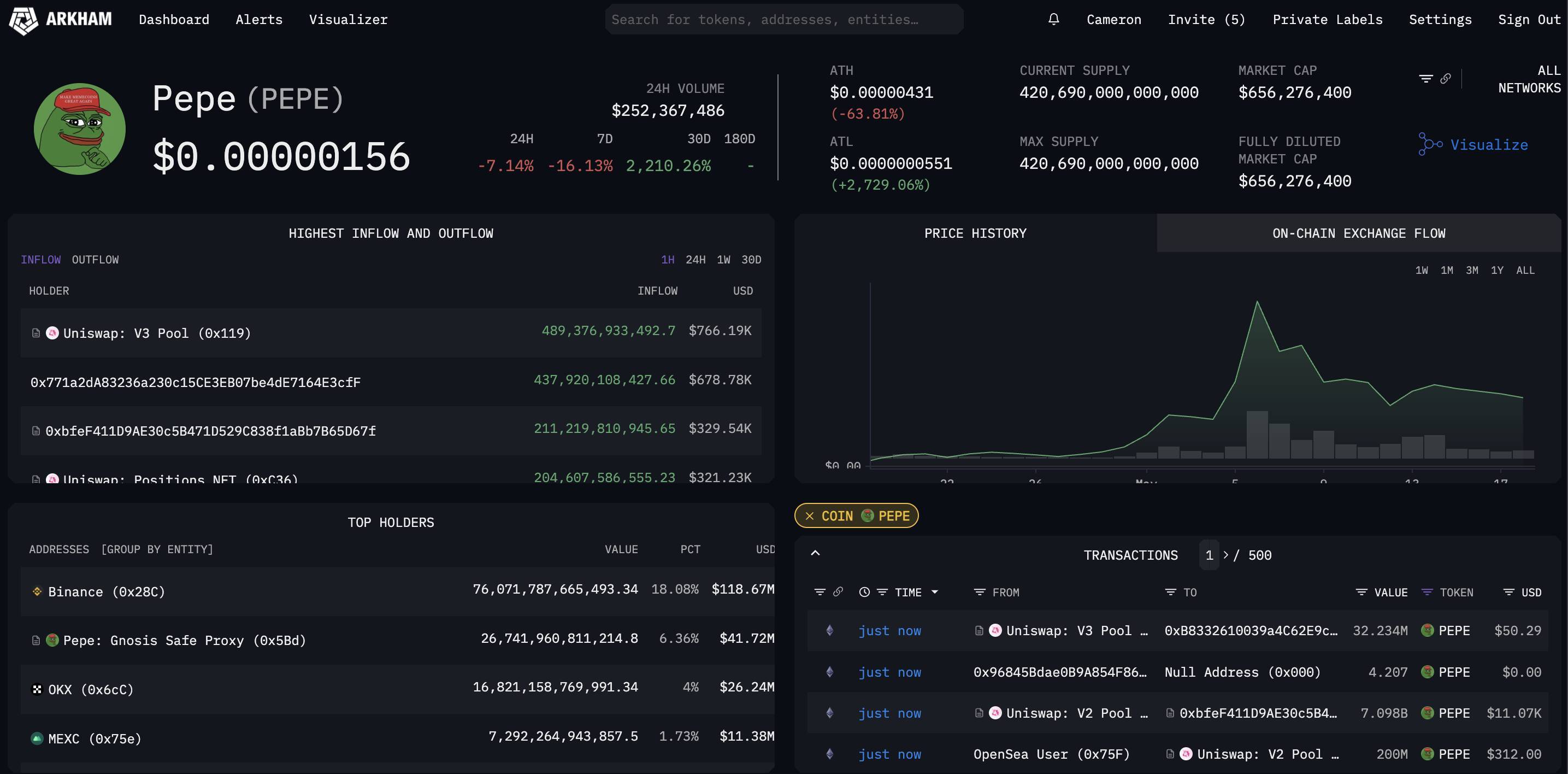
Task: Click the clock icon next to TIME
Action: coord(864,592)
